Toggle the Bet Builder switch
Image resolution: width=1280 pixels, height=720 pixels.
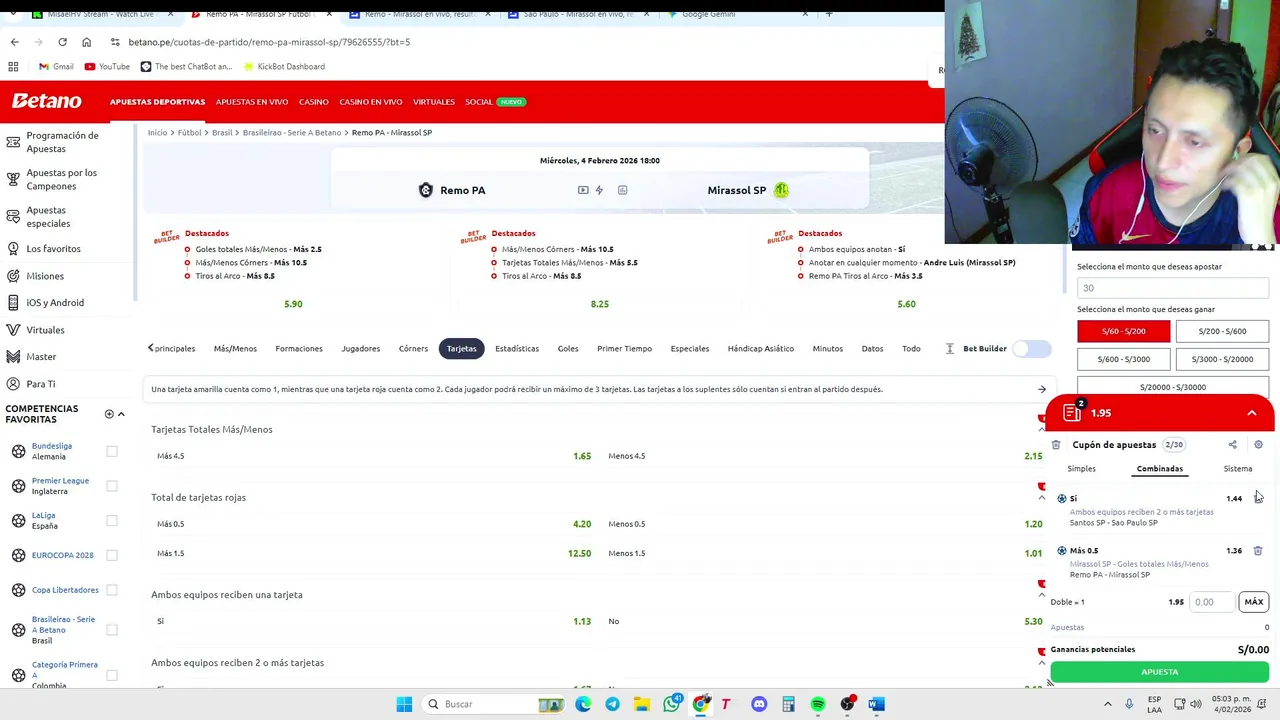point(1032,348)
